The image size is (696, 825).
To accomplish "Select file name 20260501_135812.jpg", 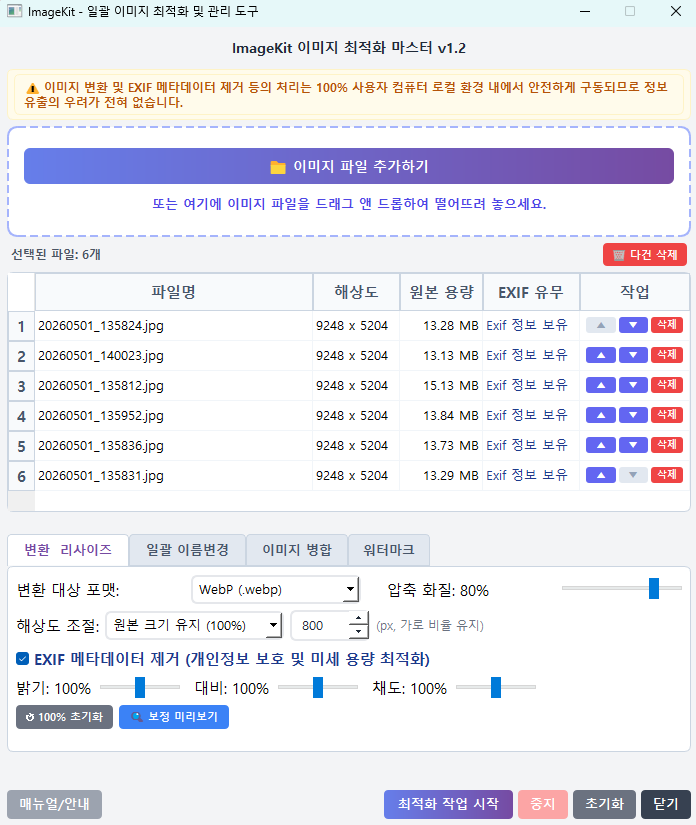I will click(101, 386).
